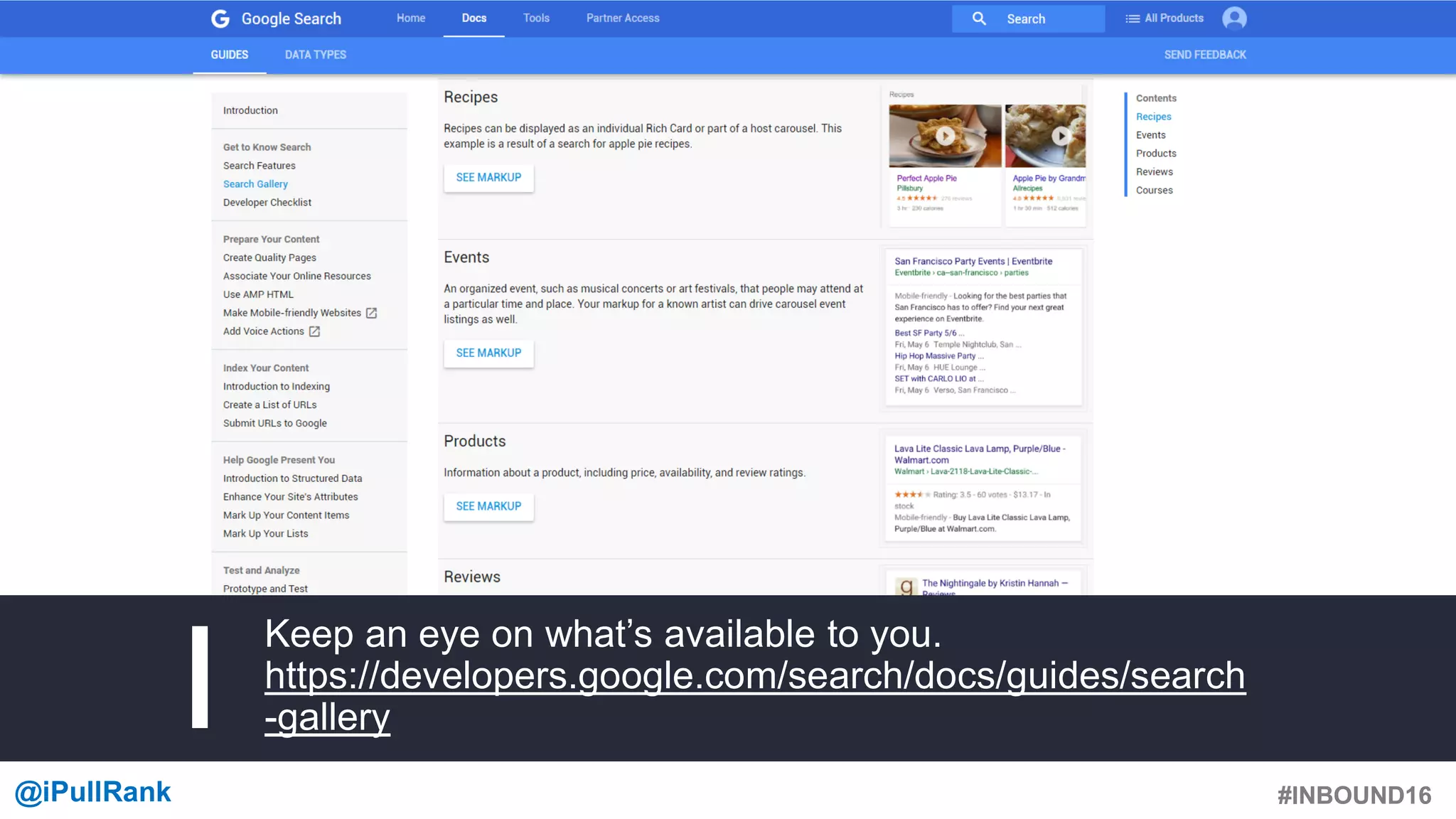1456x819 pixels.
Task: Click the Reviews section heading
Action: tap(472, 577)
